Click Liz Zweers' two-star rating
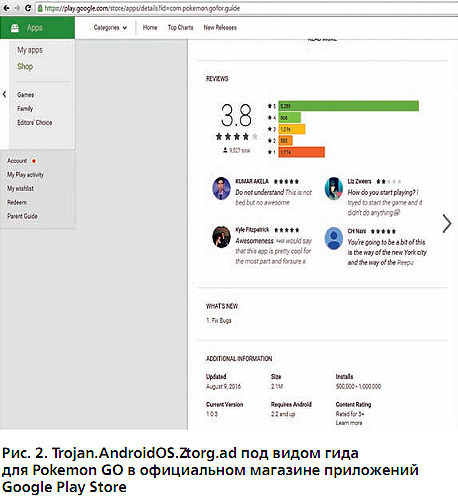The width and height of the screenshot is (458, 496). point(388,182)
